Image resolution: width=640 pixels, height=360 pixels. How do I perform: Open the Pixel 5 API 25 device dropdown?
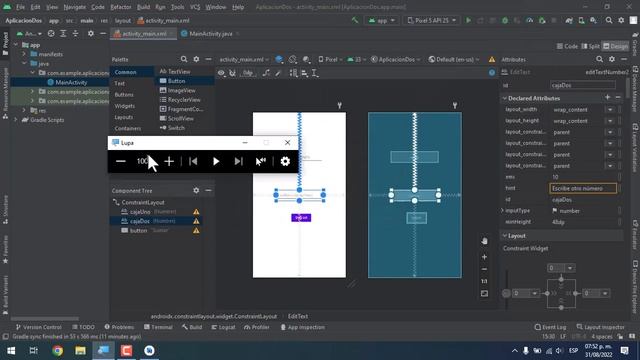point(432,20)
